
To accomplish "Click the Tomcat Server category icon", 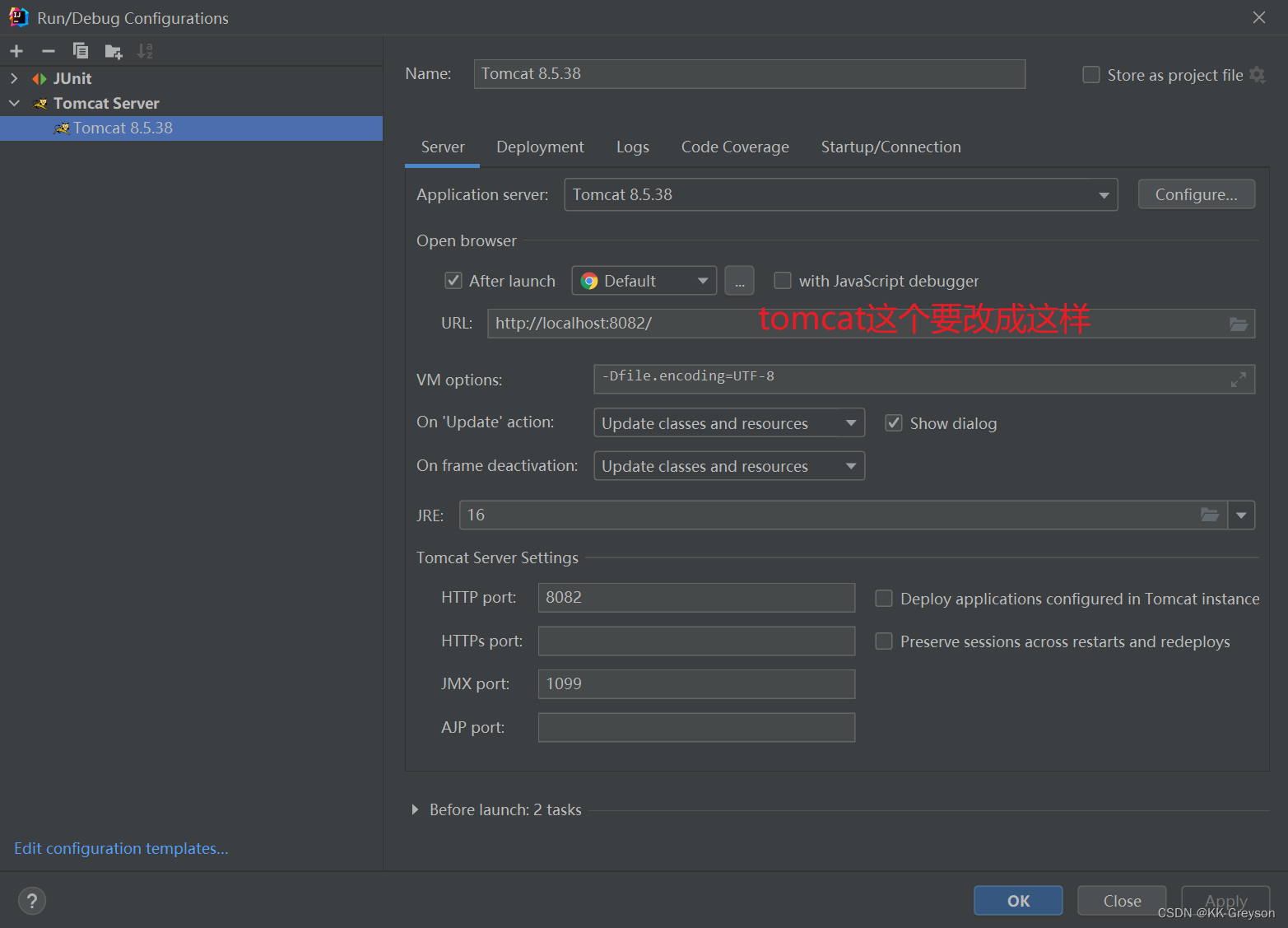I will tap(40, 104).
